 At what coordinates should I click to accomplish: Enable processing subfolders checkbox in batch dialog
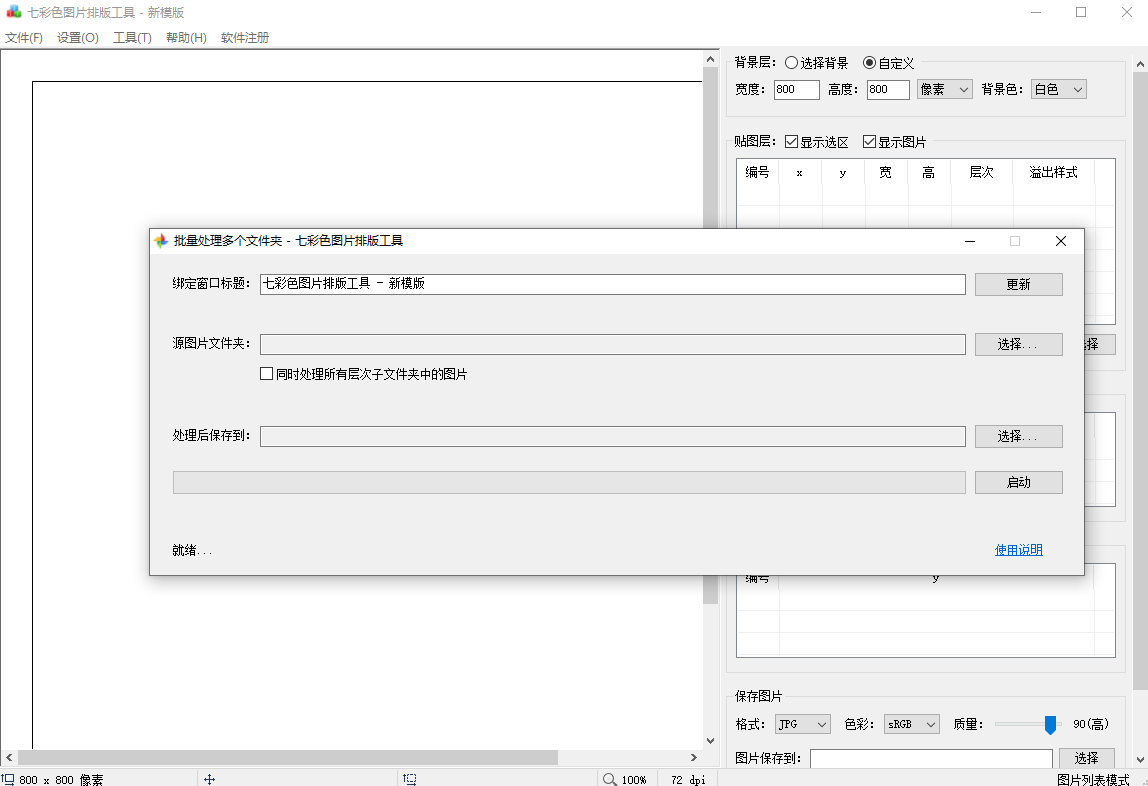coord(266,373)
